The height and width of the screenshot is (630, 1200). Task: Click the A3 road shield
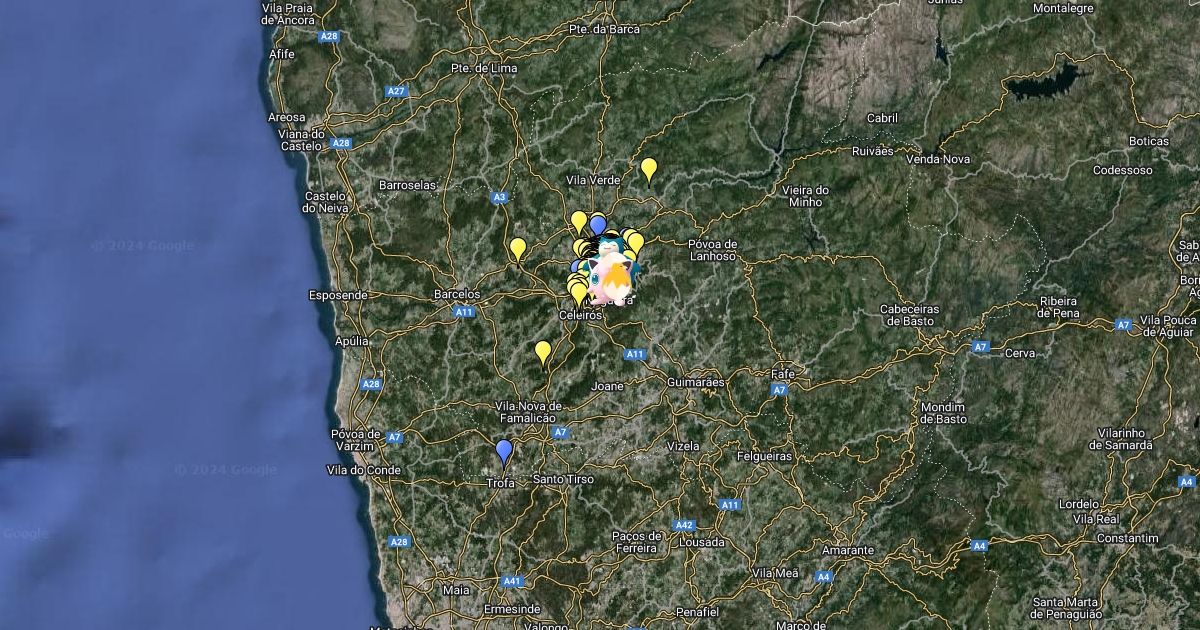point(500,197)
